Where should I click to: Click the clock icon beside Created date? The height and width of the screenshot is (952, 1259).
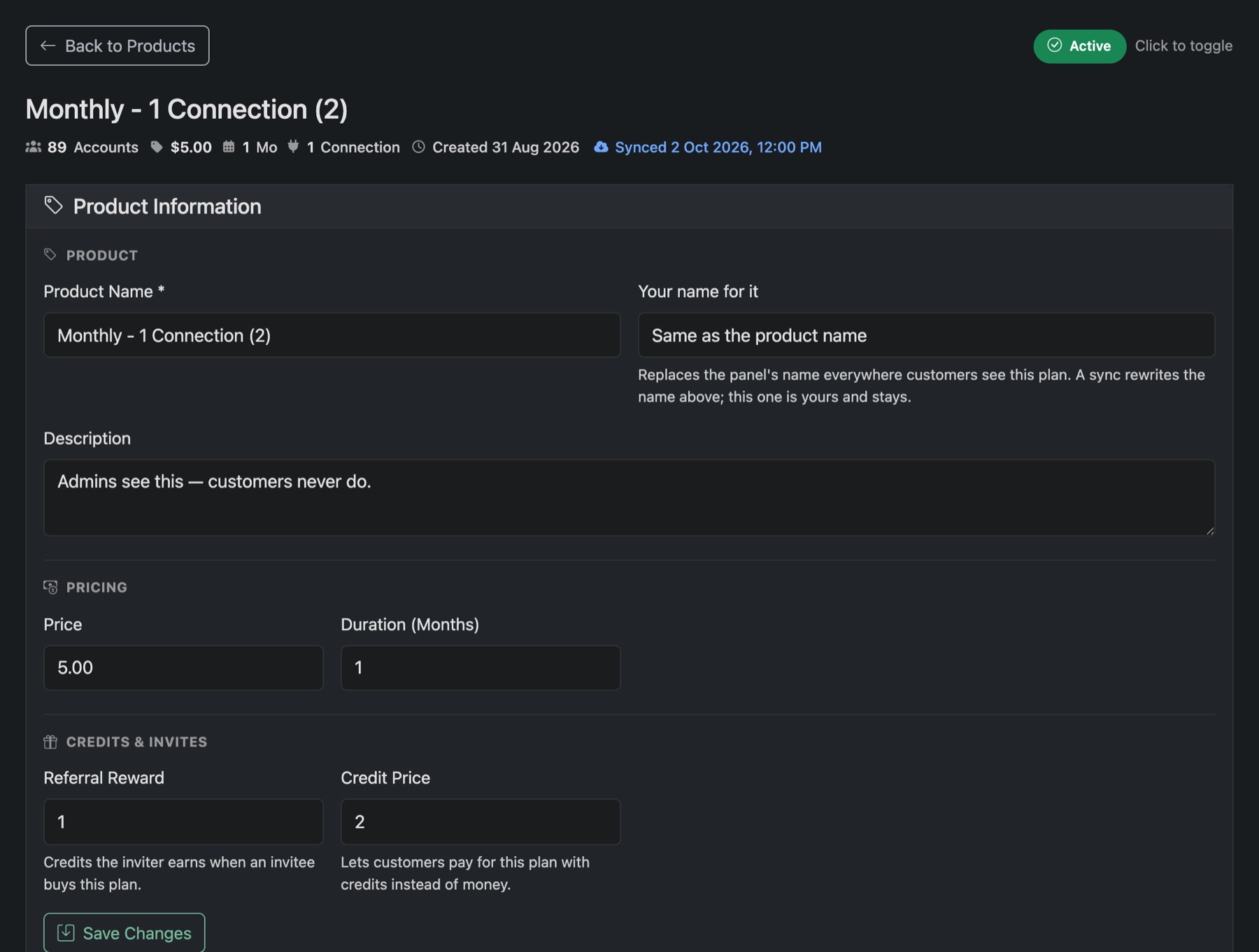[x=418, y=147]
